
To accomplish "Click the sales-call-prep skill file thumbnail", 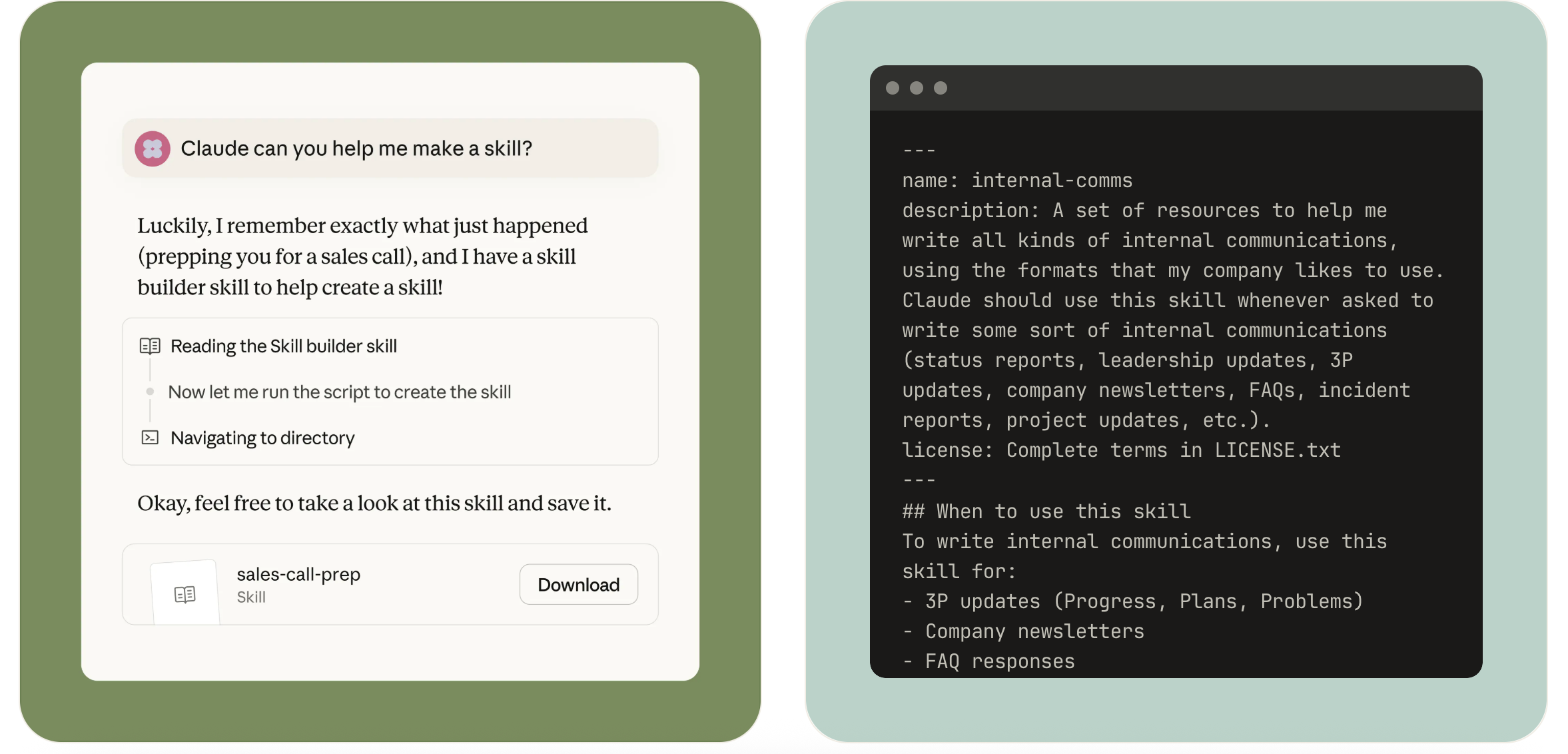I will [185, 592].
